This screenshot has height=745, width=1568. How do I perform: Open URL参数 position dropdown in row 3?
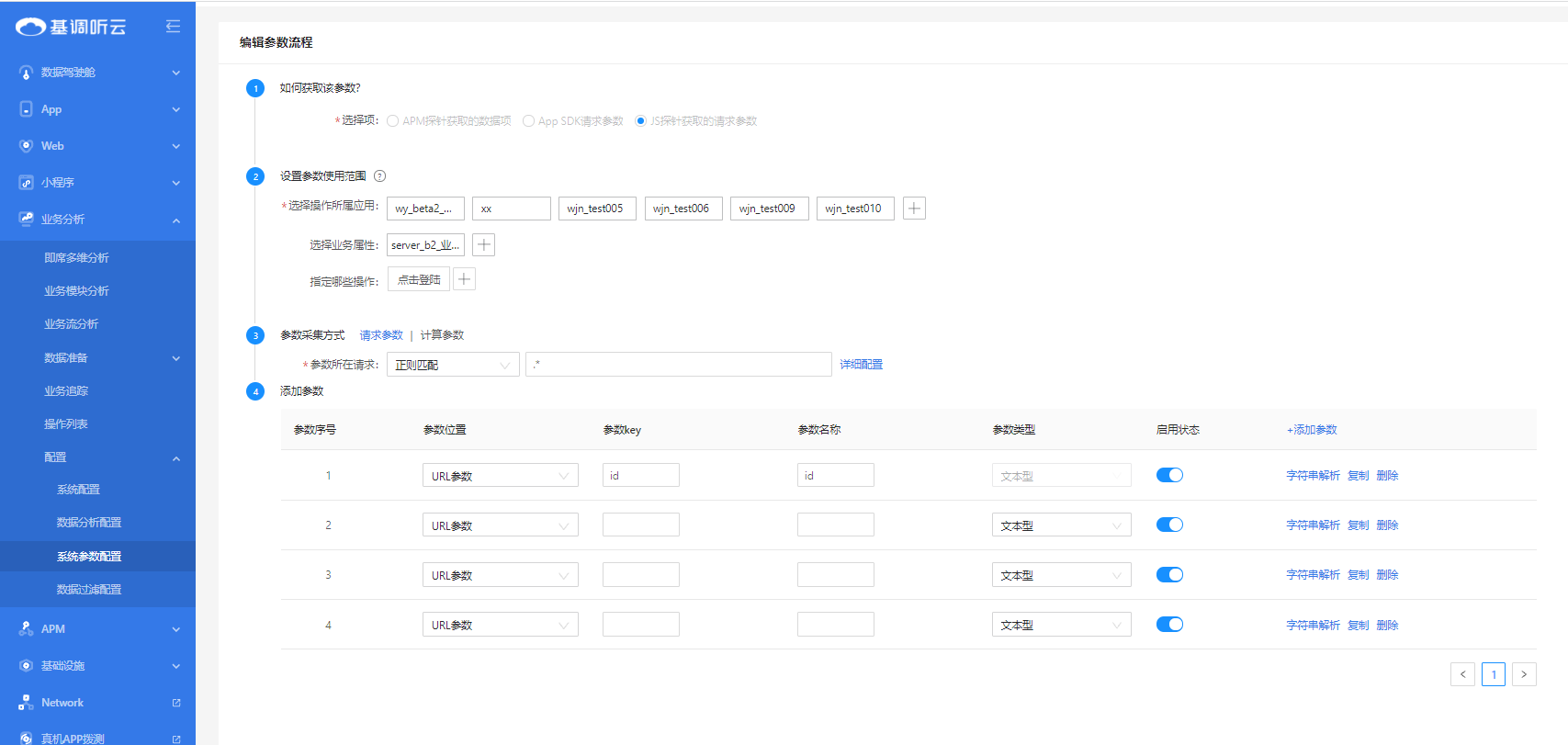coord(501,575)
